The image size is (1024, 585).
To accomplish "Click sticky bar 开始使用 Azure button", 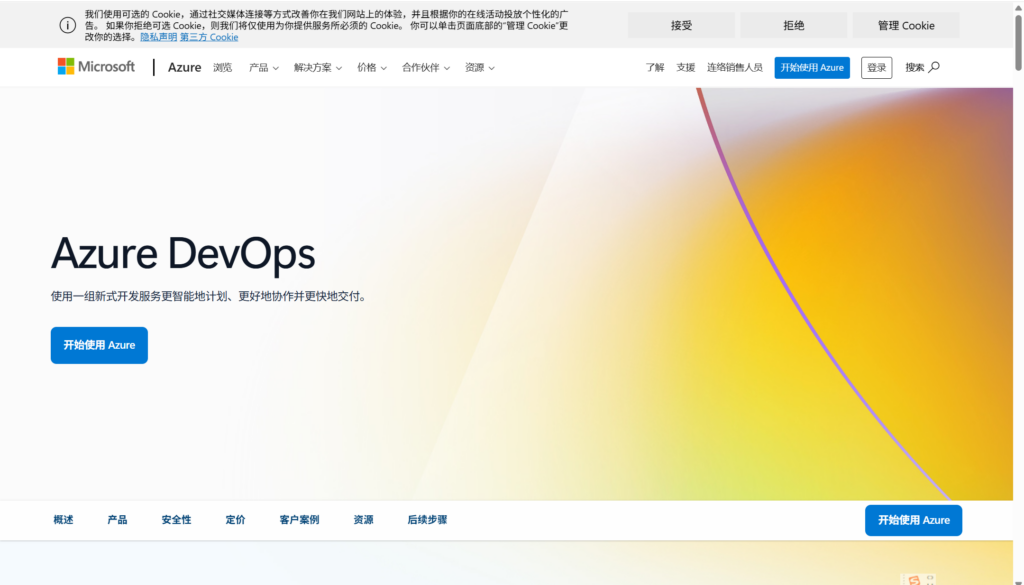I will point(914,520).
